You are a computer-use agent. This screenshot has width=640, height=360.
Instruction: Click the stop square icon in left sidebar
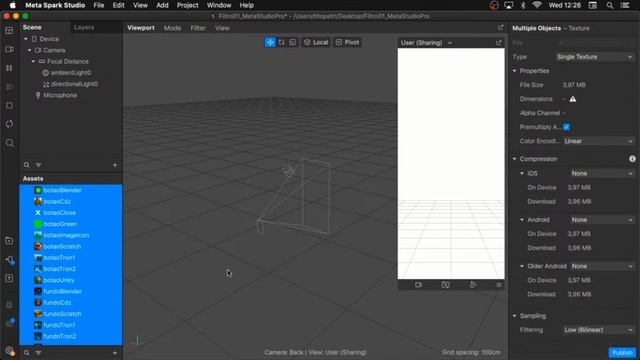click(9, 105)
